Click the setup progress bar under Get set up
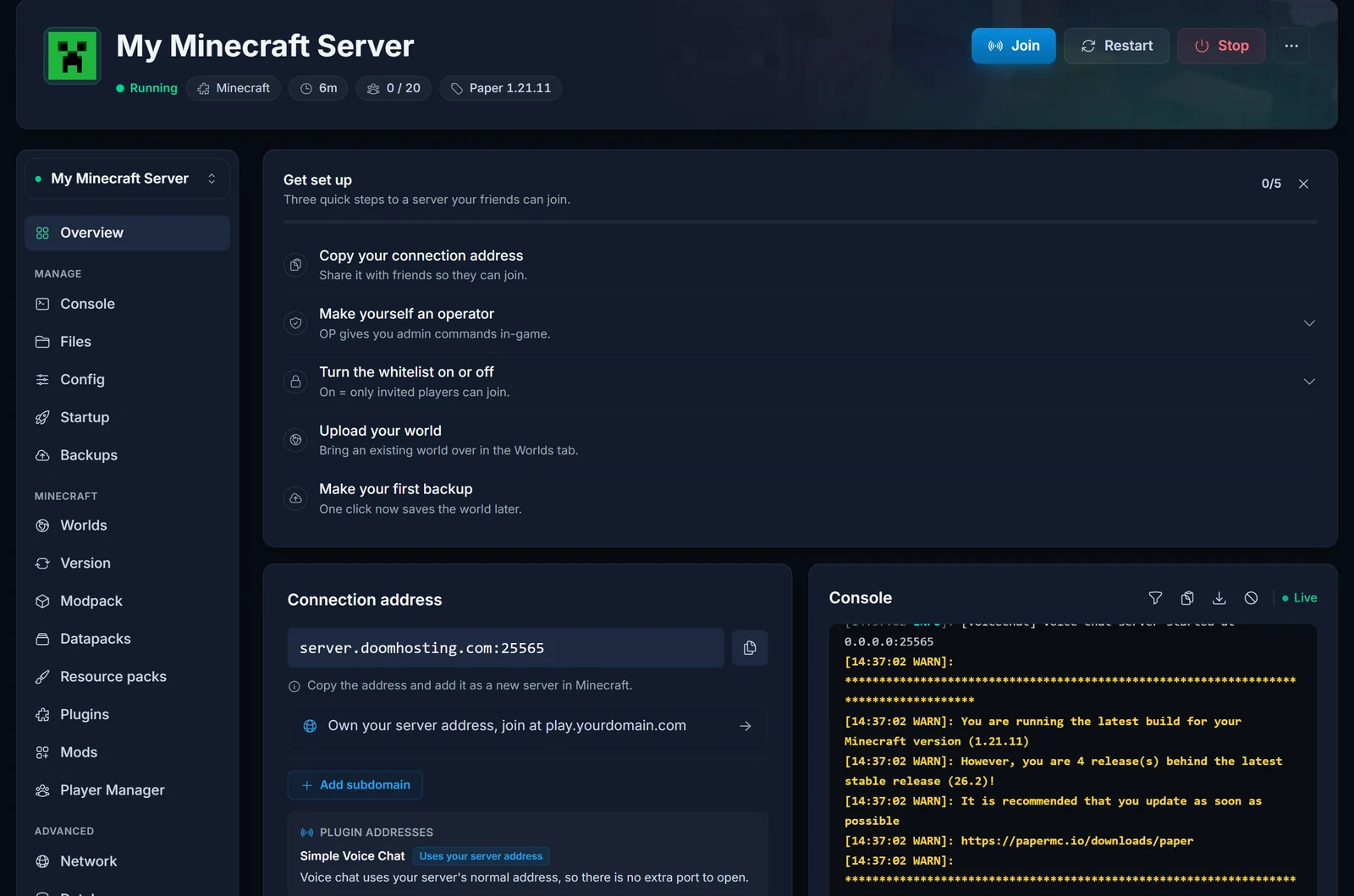Screen dimensions: 1354x896 (x=800, y=222)
